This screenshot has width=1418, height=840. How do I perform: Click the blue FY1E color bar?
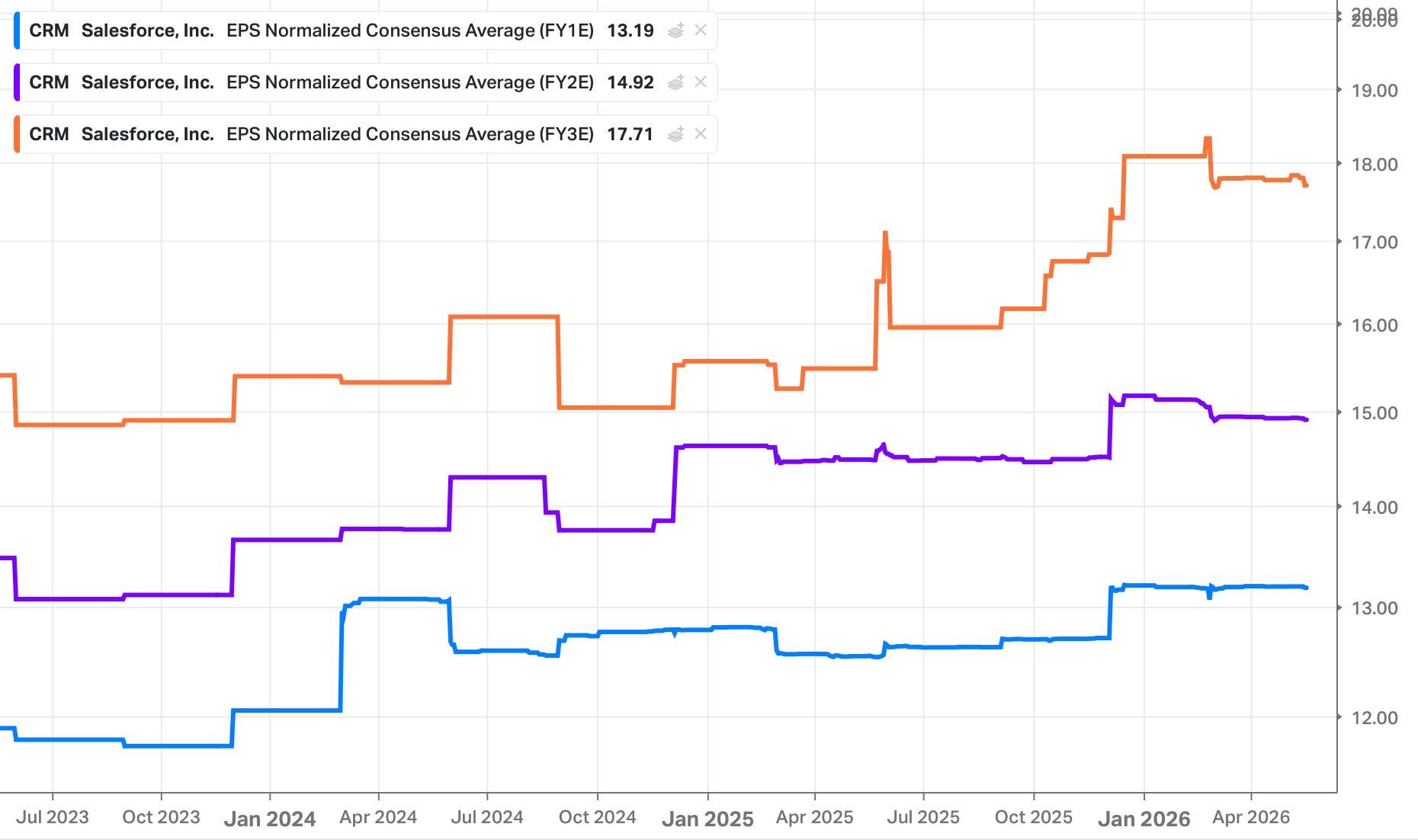click(17, 30)
